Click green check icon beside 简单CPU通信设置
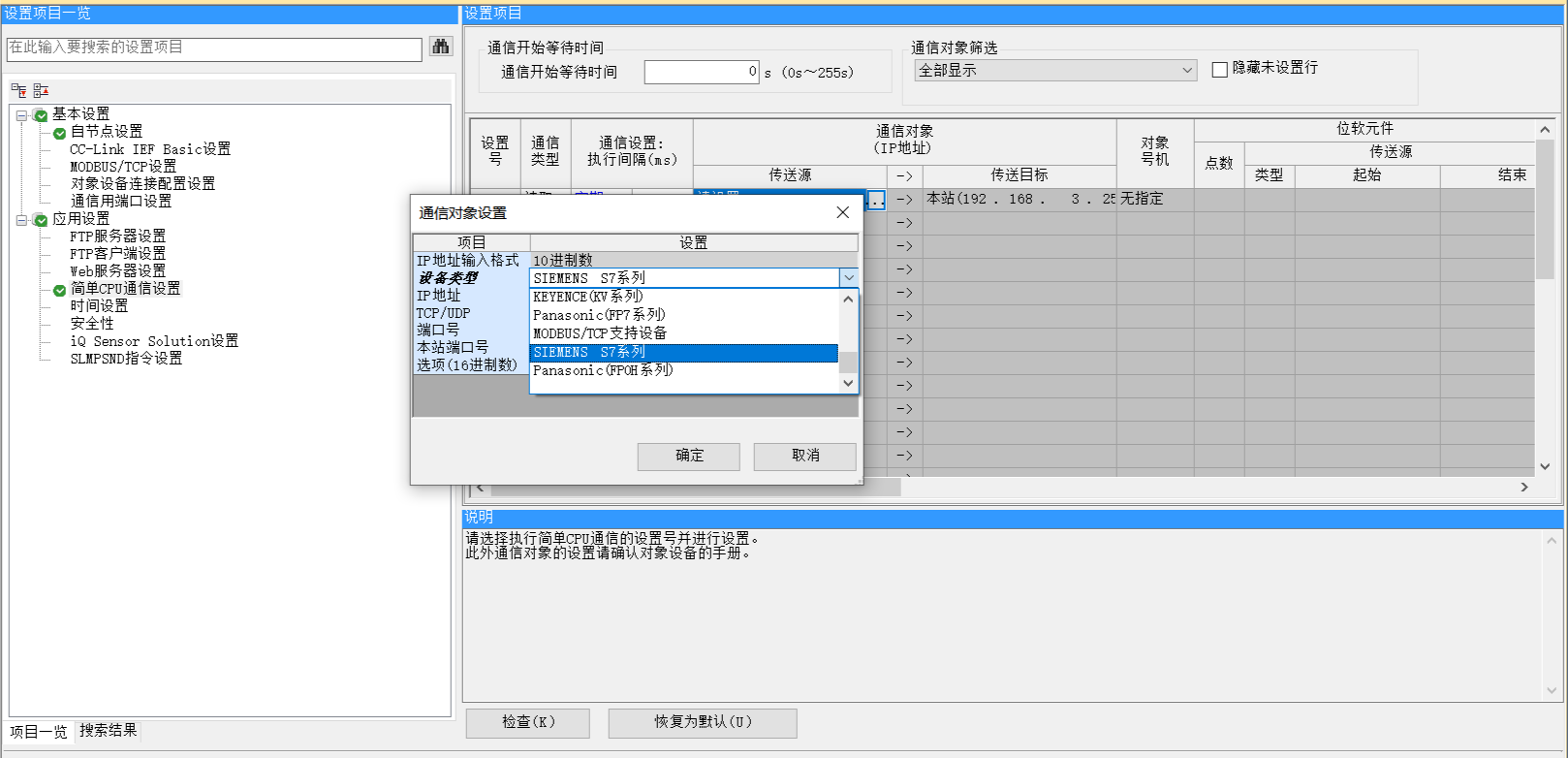 (59, 290)
